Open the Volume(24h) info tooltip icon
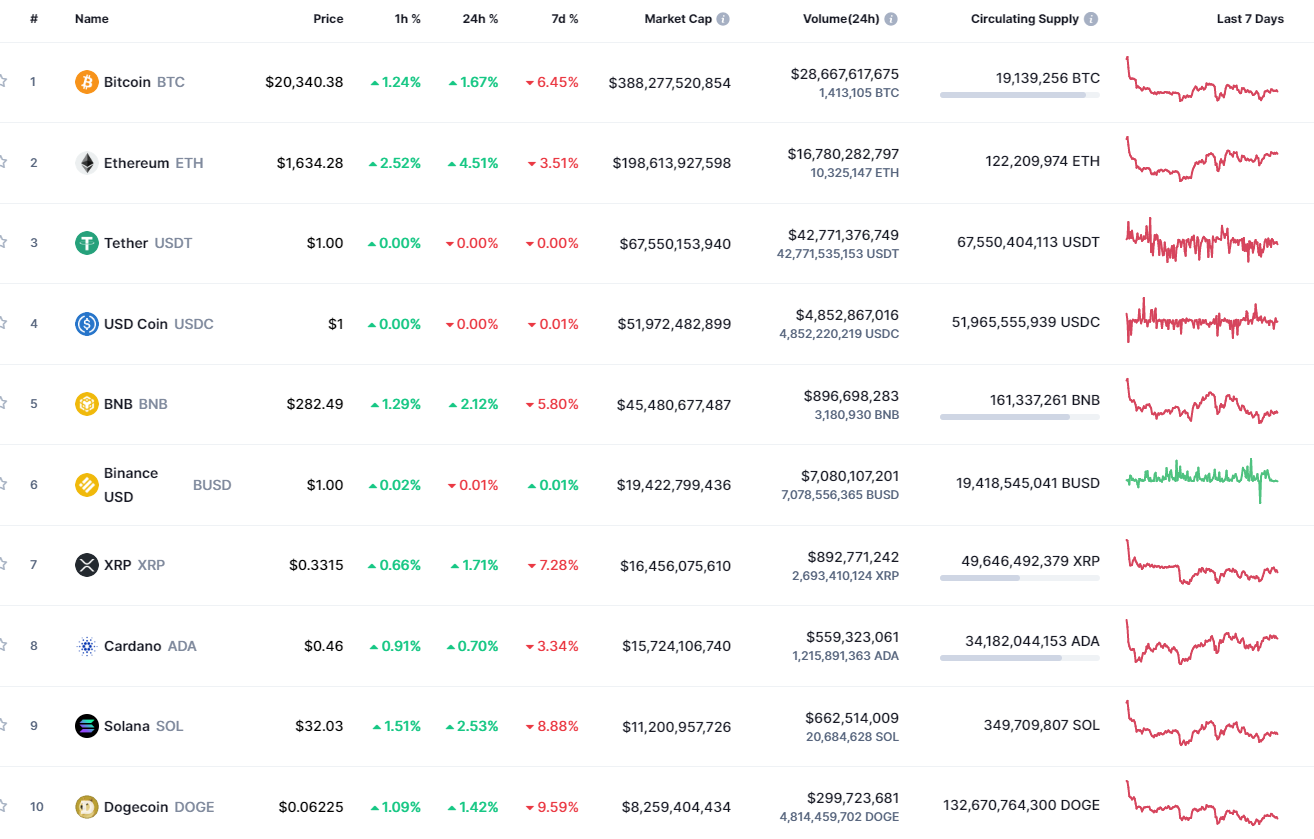Screen dimensions: 1314x839 pyautogui.click(x=890, y=18)
